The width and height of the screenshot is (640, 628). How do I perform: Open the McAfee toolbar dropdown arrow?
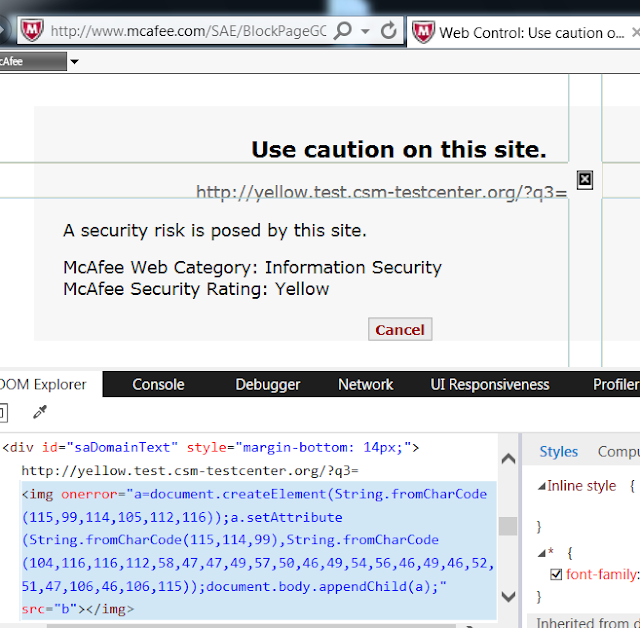click(74, 62)
